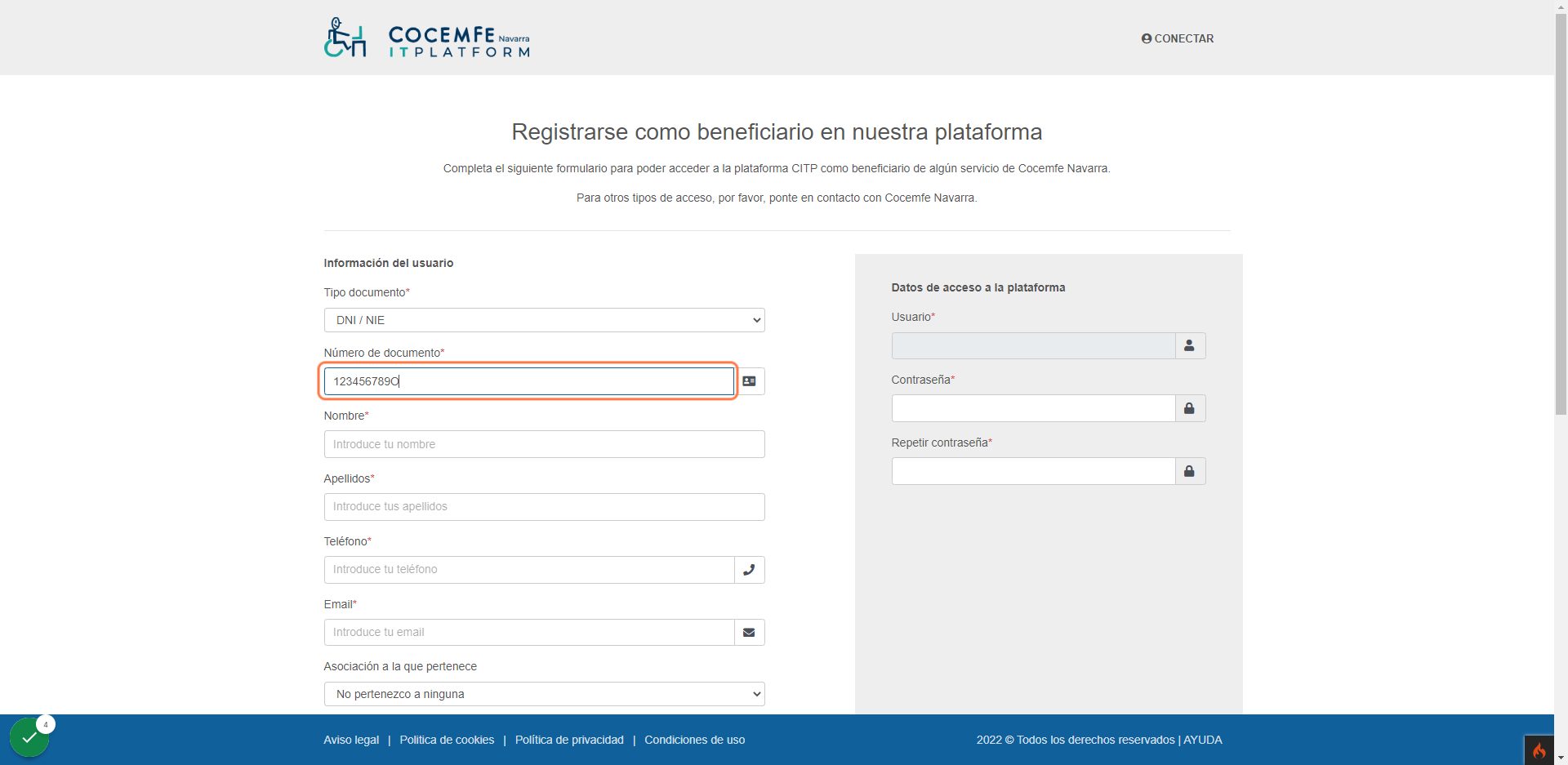Click the 'Datos de acceso a la plataforma' heading
This screenshot has height=765, width=1568.
(x=978, y=287)
